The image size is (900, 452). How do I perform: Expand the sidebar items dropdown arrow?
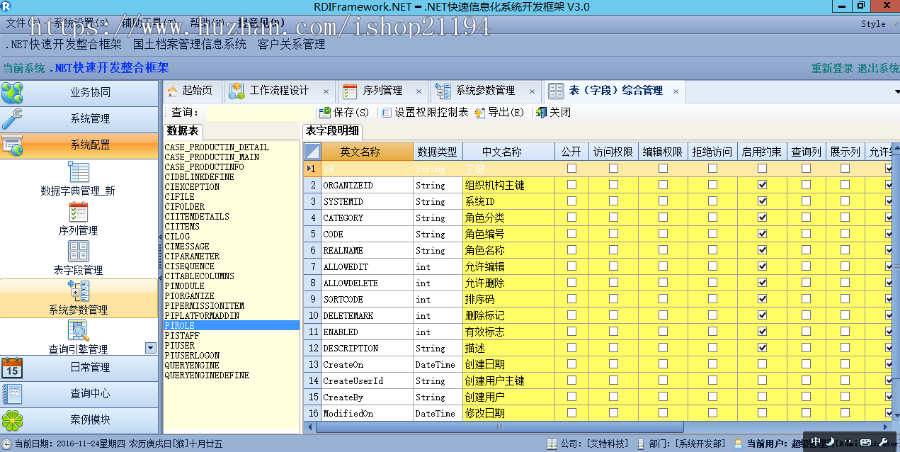(150, 348)
